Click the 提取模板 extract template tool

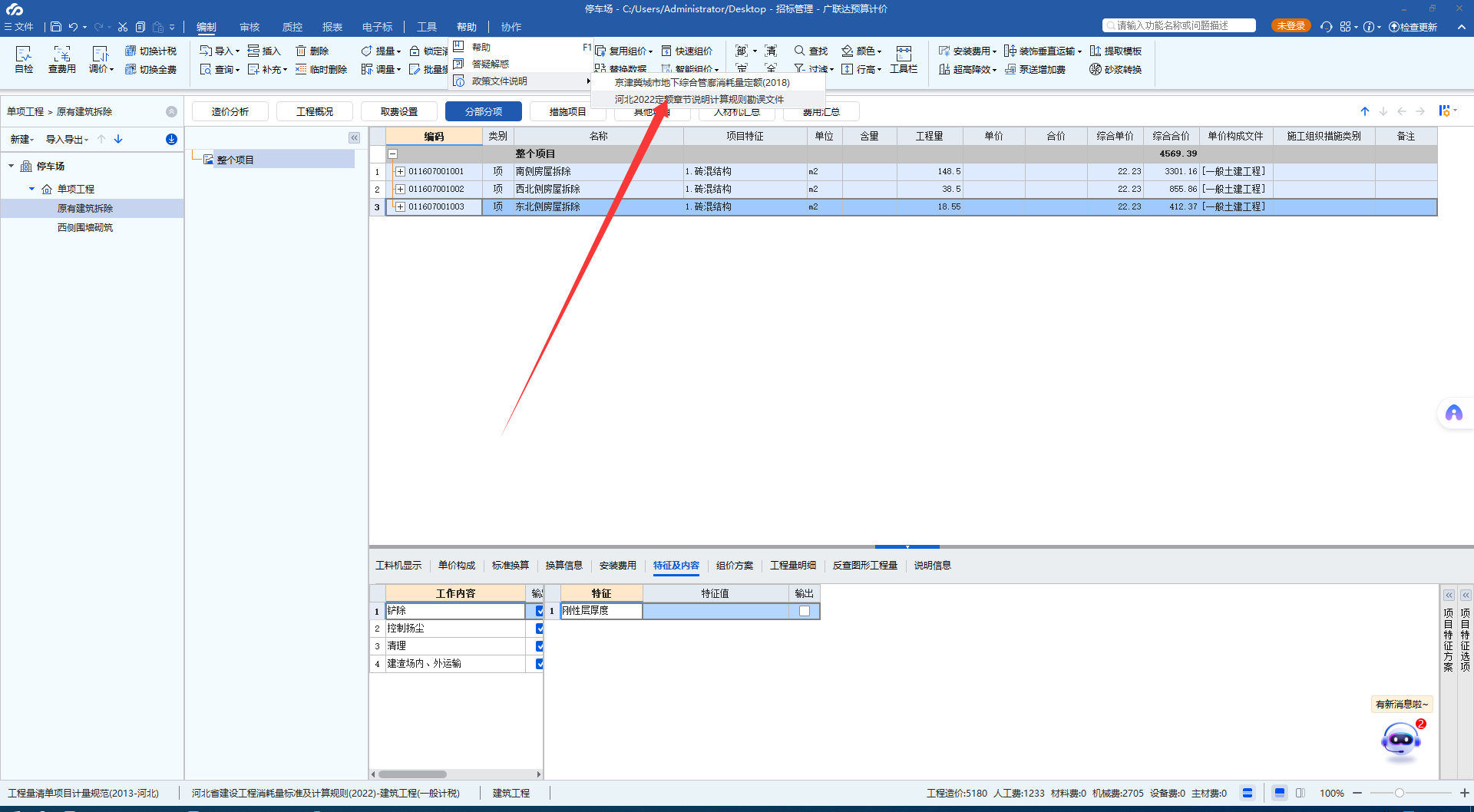click(1115, 51)
